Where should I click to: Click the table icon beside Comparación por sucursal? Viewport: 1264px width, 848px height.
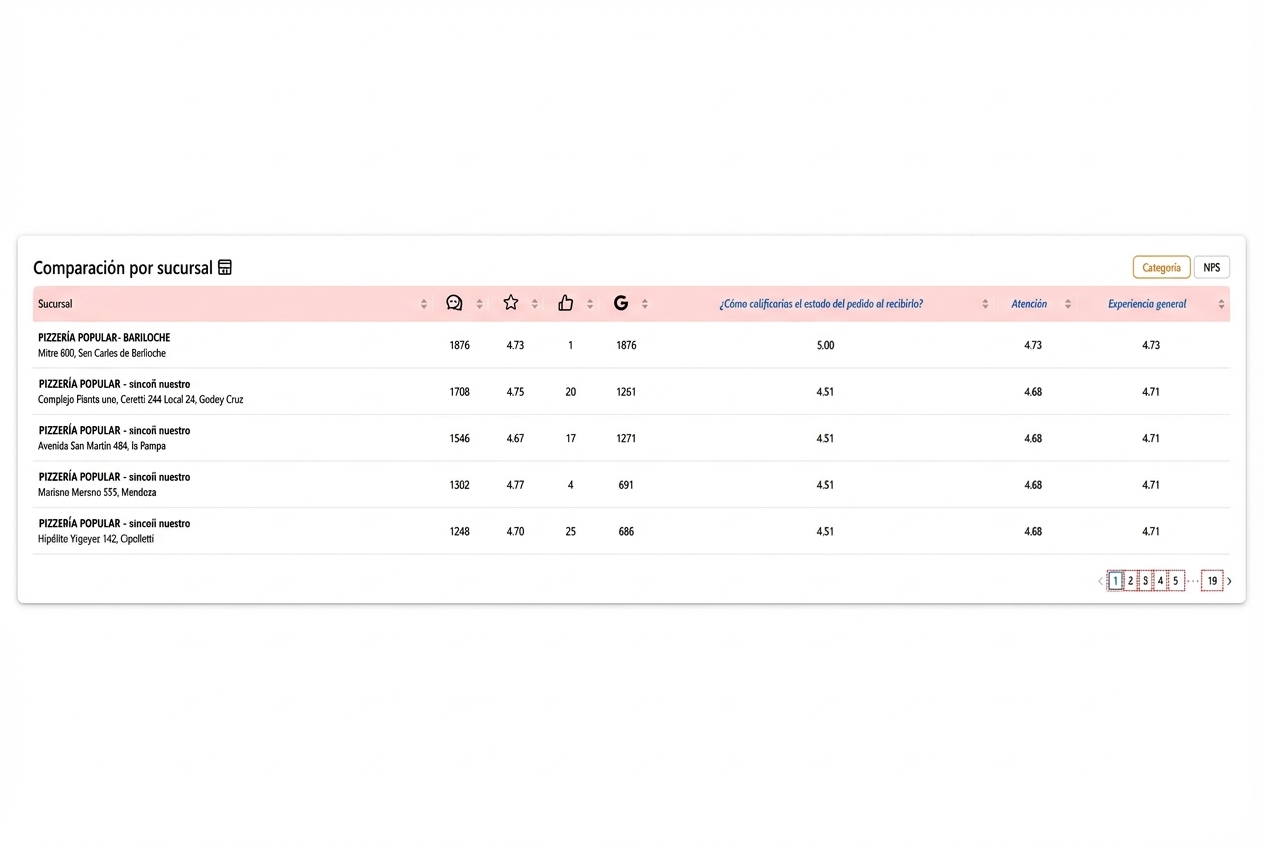point(224,267)
